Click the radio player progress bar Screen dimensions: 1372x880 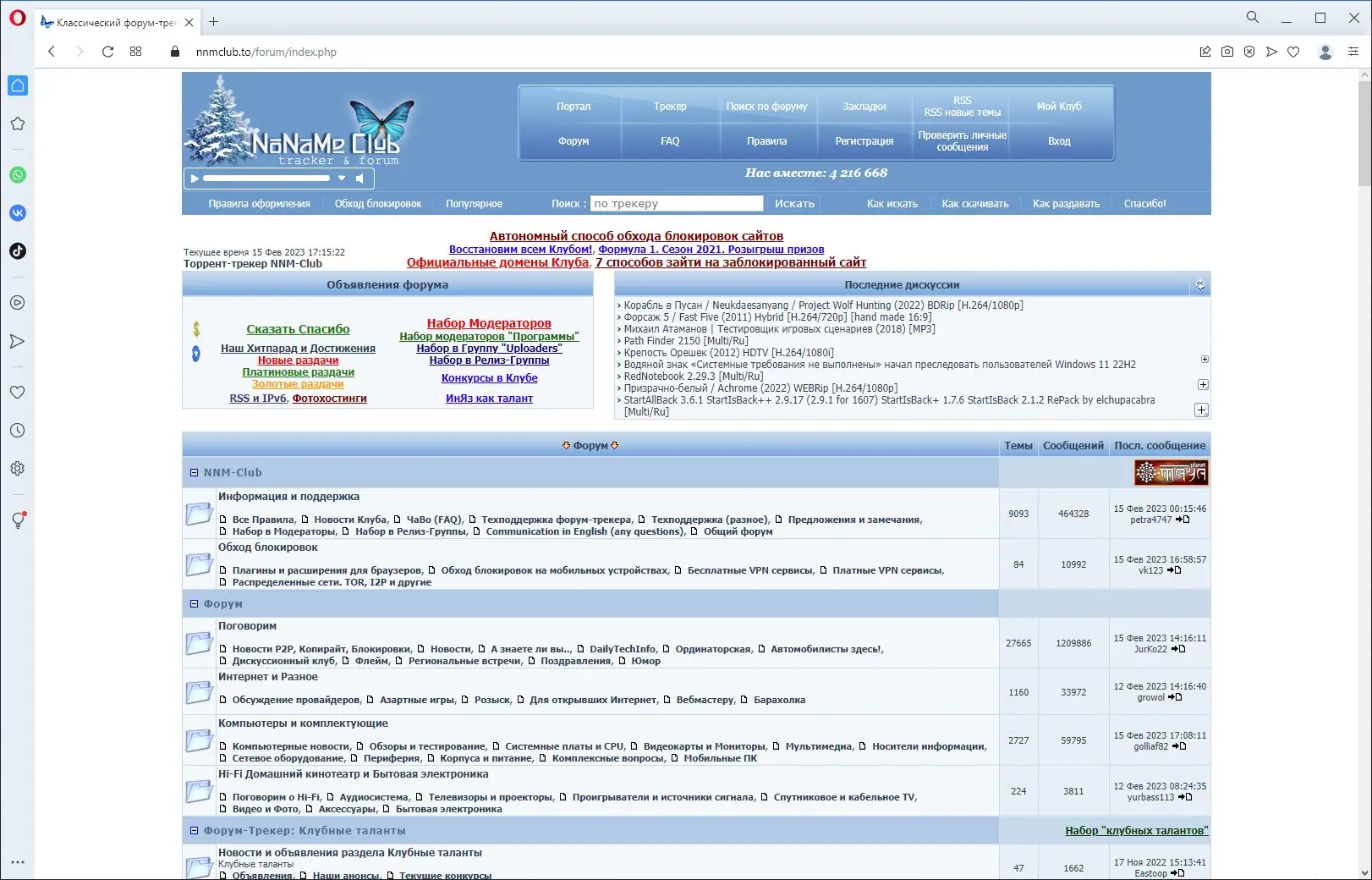point(266,179)
